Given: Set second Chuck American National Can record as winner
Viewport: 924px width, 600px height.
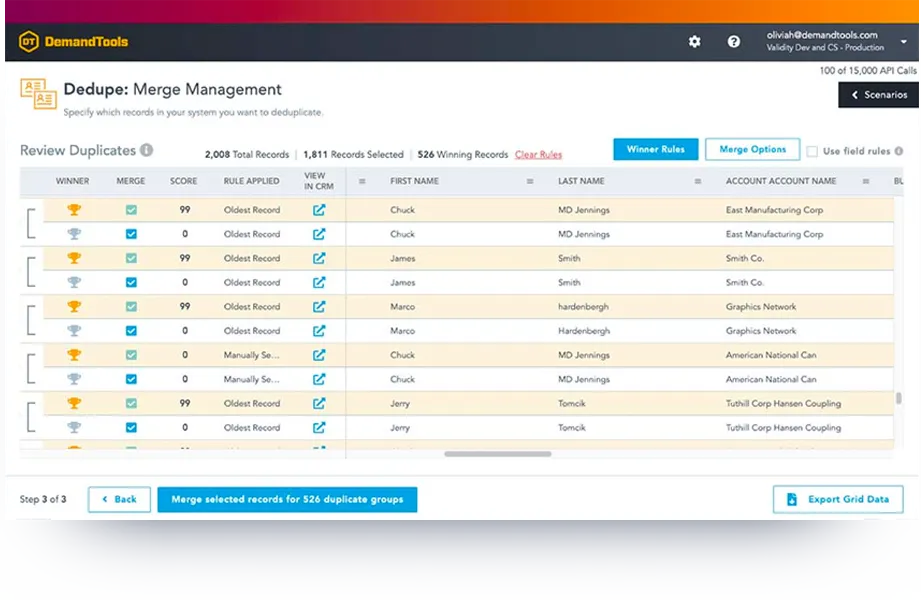Looking at the screenshot, I should click(x=74, y=379).
